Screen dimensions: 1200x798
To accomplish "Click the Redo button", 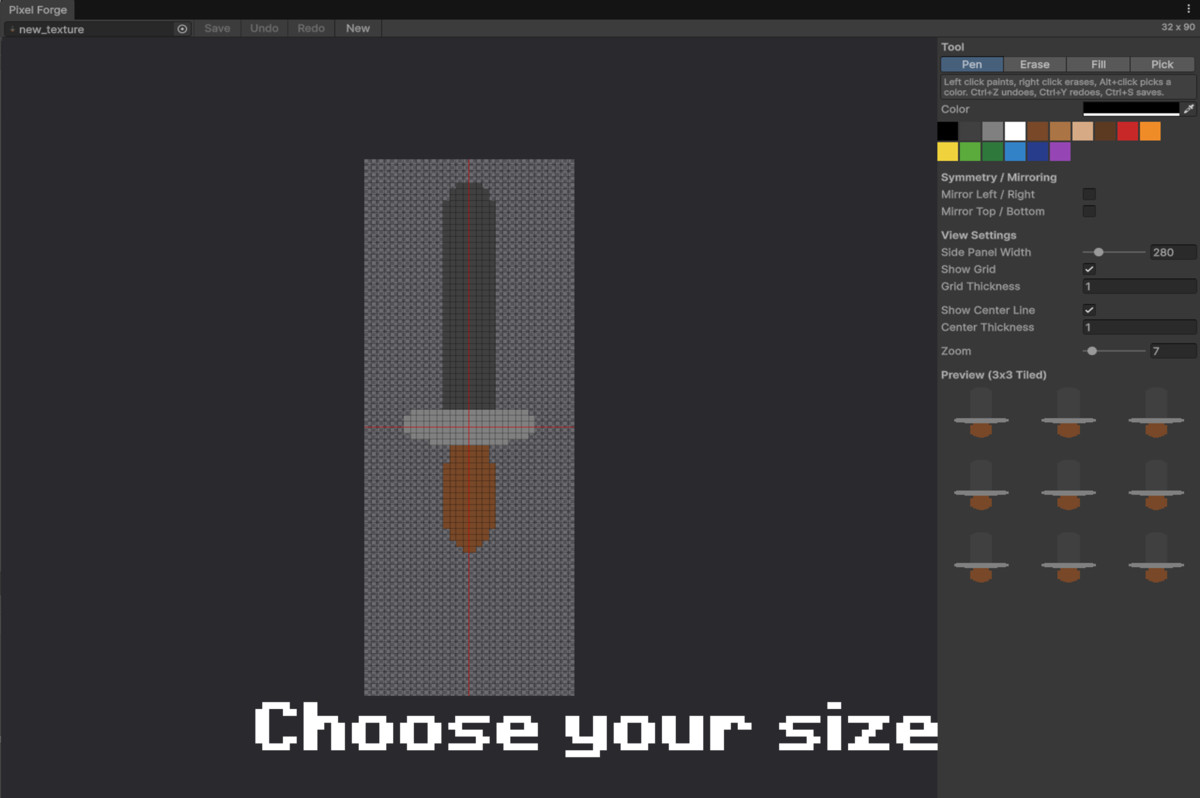I will pyautogui.click(x=311, y=28).
